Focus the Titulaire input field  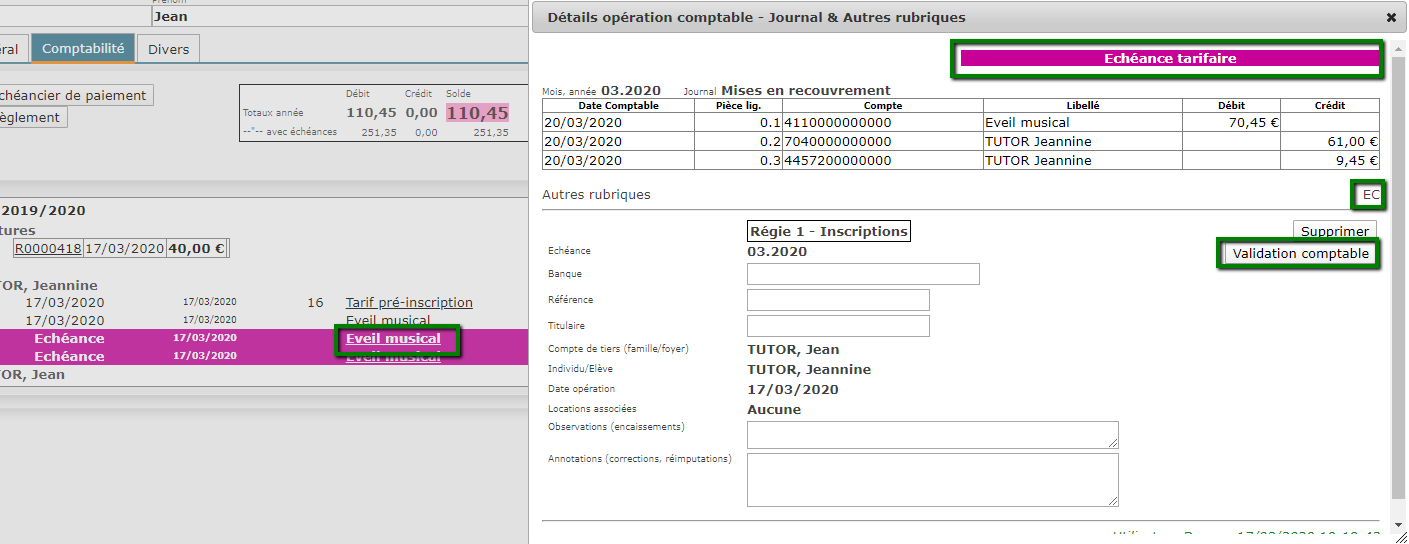tap(838, 326)
